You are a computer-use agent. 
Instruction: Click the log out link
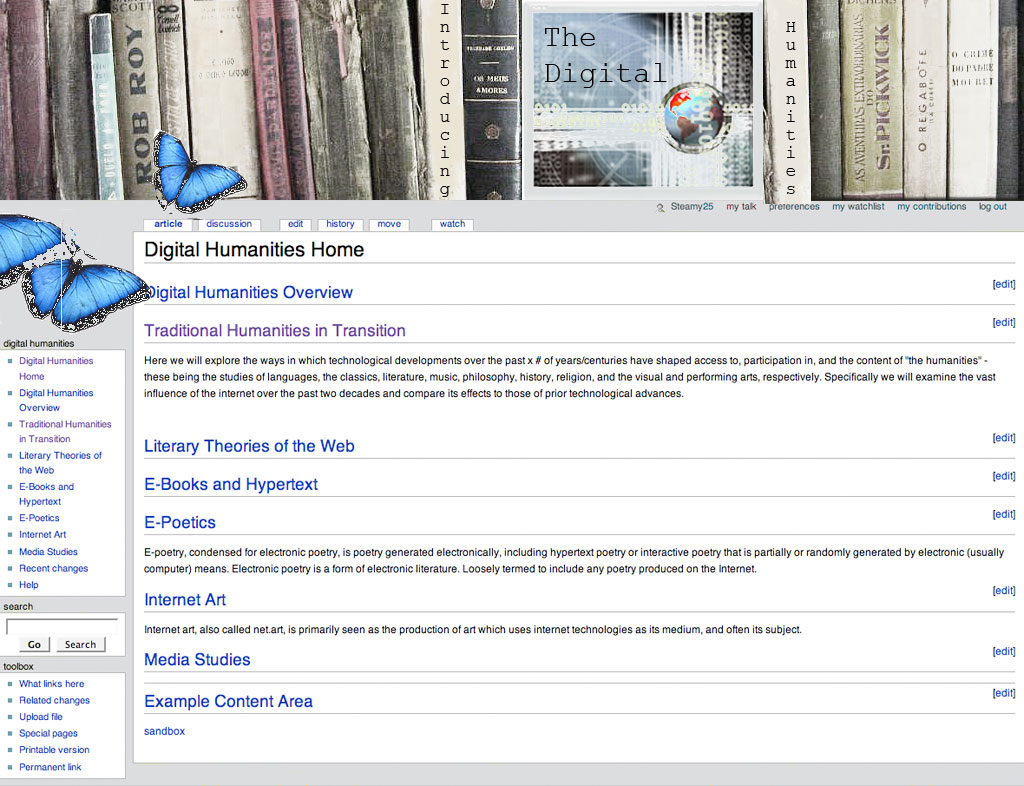(x=993, y=206)
